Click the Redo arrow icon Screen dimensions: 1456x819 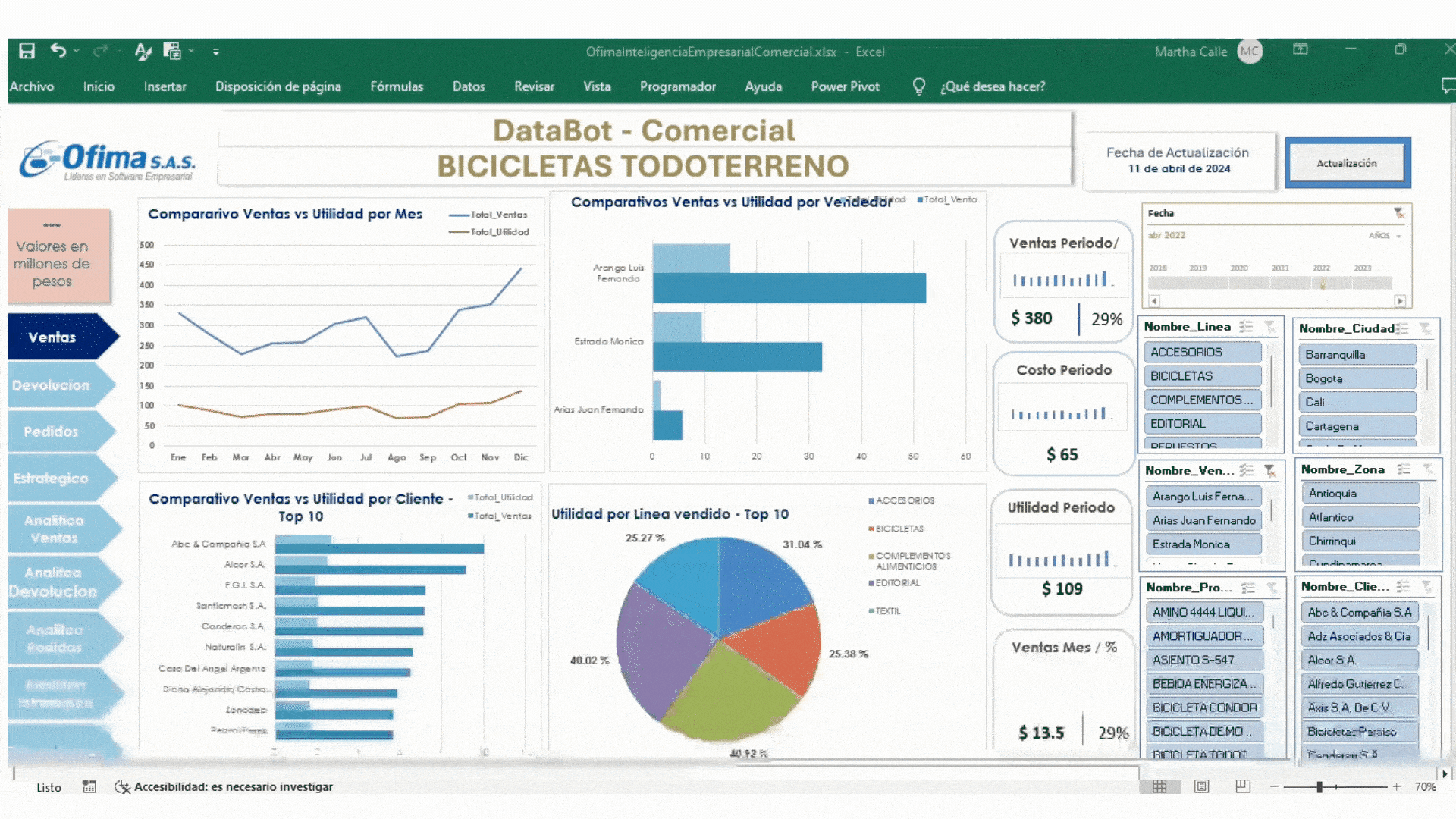click(x=99, y=51)
